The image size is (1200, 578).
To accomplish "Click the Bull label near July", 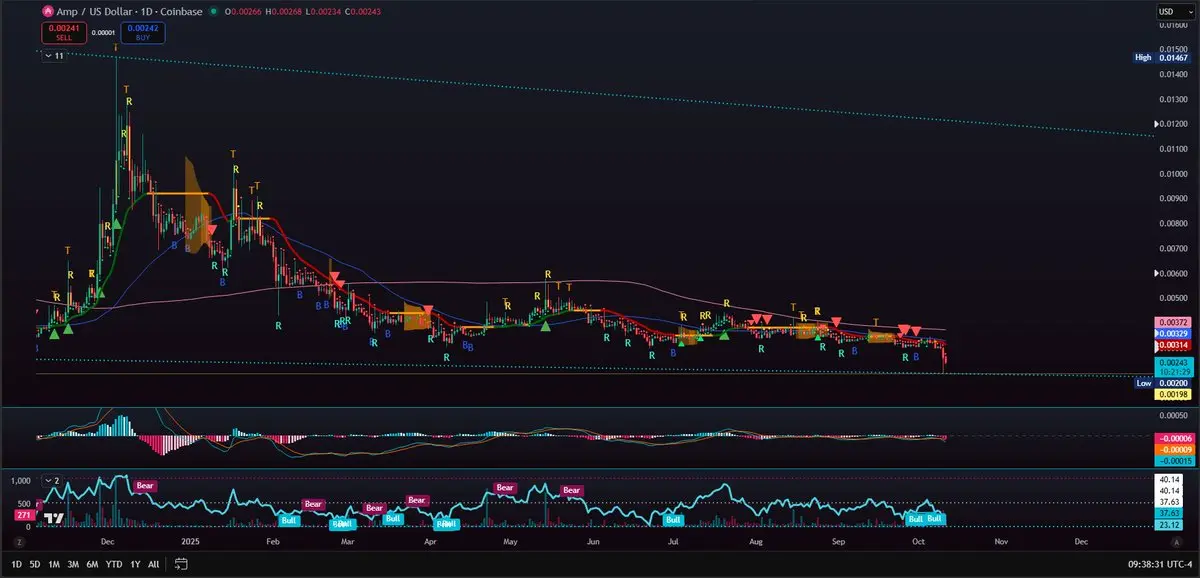I will pos(674,520).
